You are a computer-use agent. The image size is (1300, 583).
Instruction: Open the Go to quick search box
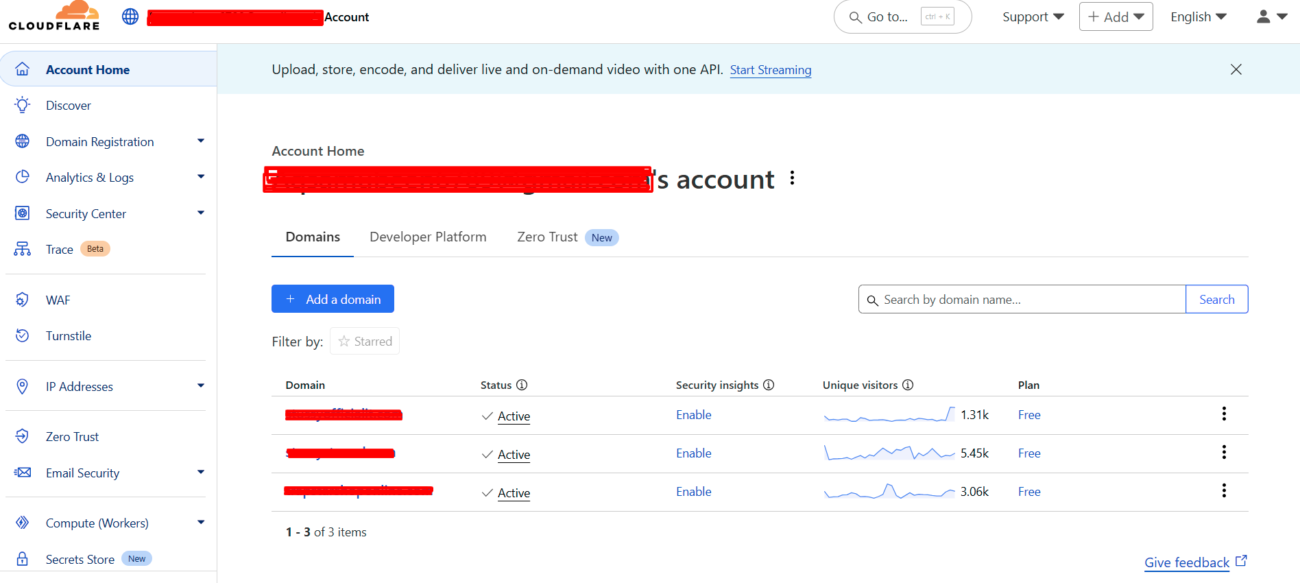[x=903, y=17]
